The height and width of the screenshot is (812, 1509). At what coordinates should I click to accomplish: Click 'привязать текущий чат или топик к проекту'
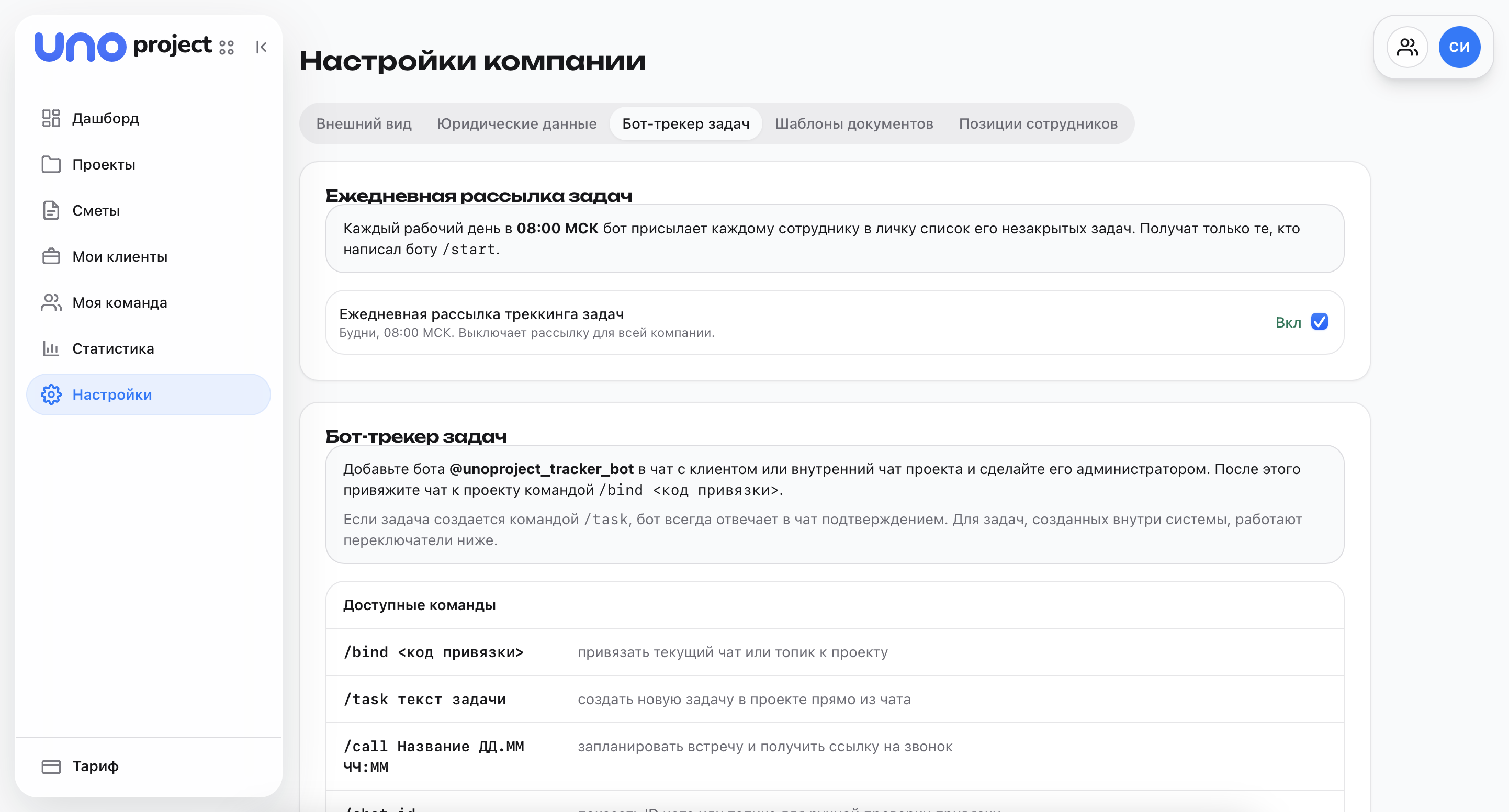732,652
